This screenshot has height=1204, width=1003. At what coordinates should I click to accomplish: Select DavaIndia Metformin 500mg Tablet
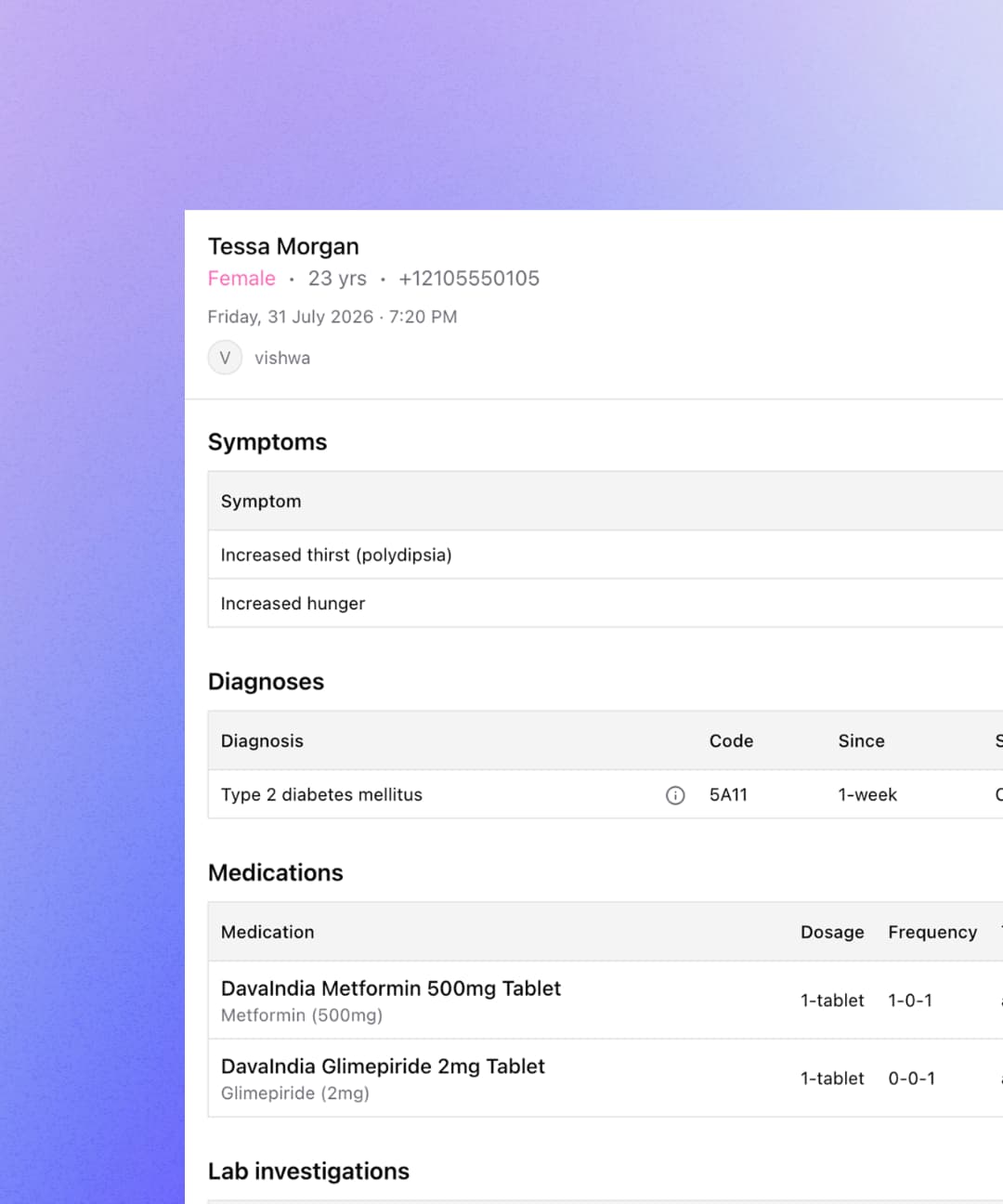click(391, 988)
